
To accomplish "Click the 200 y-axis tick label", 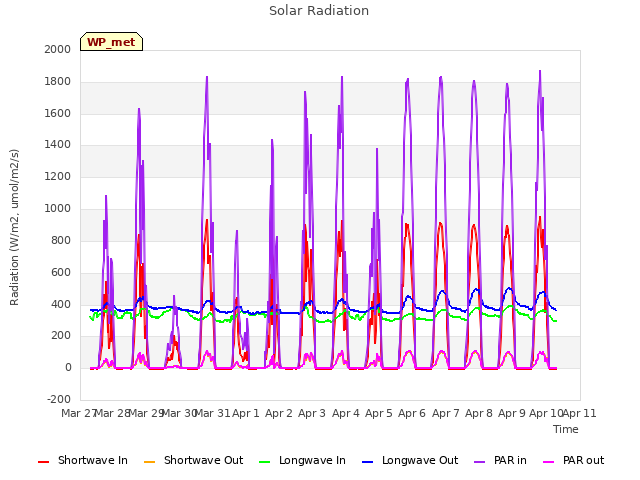I will click(x=61, y=336).
